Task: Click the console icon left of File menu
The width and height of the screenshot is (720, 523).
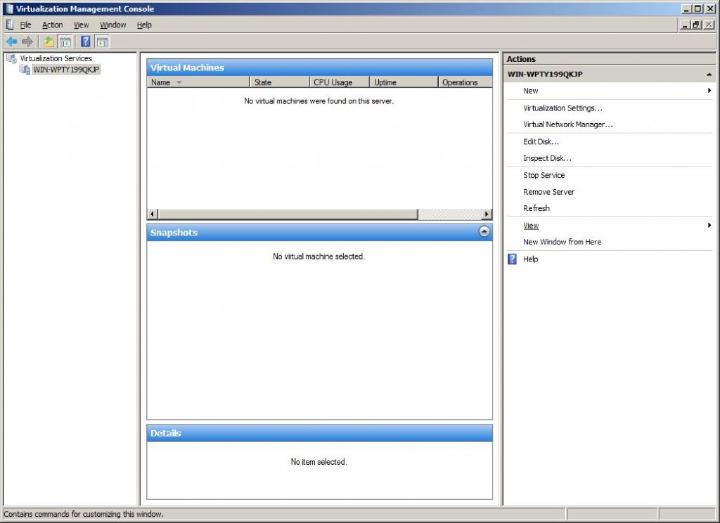Action: 10,25
